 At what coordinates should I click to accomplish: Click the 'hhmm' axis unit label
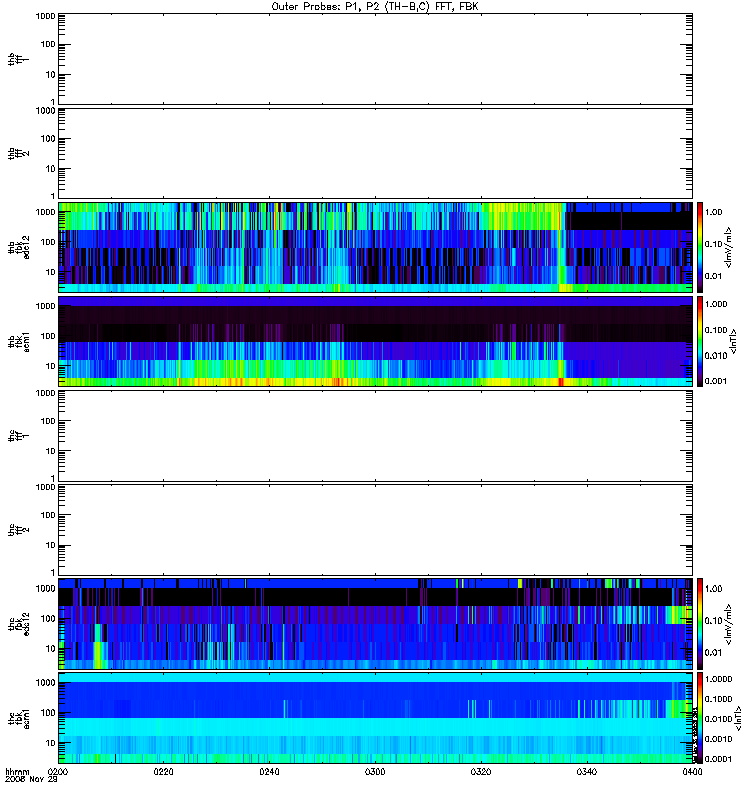coord(17,771)
